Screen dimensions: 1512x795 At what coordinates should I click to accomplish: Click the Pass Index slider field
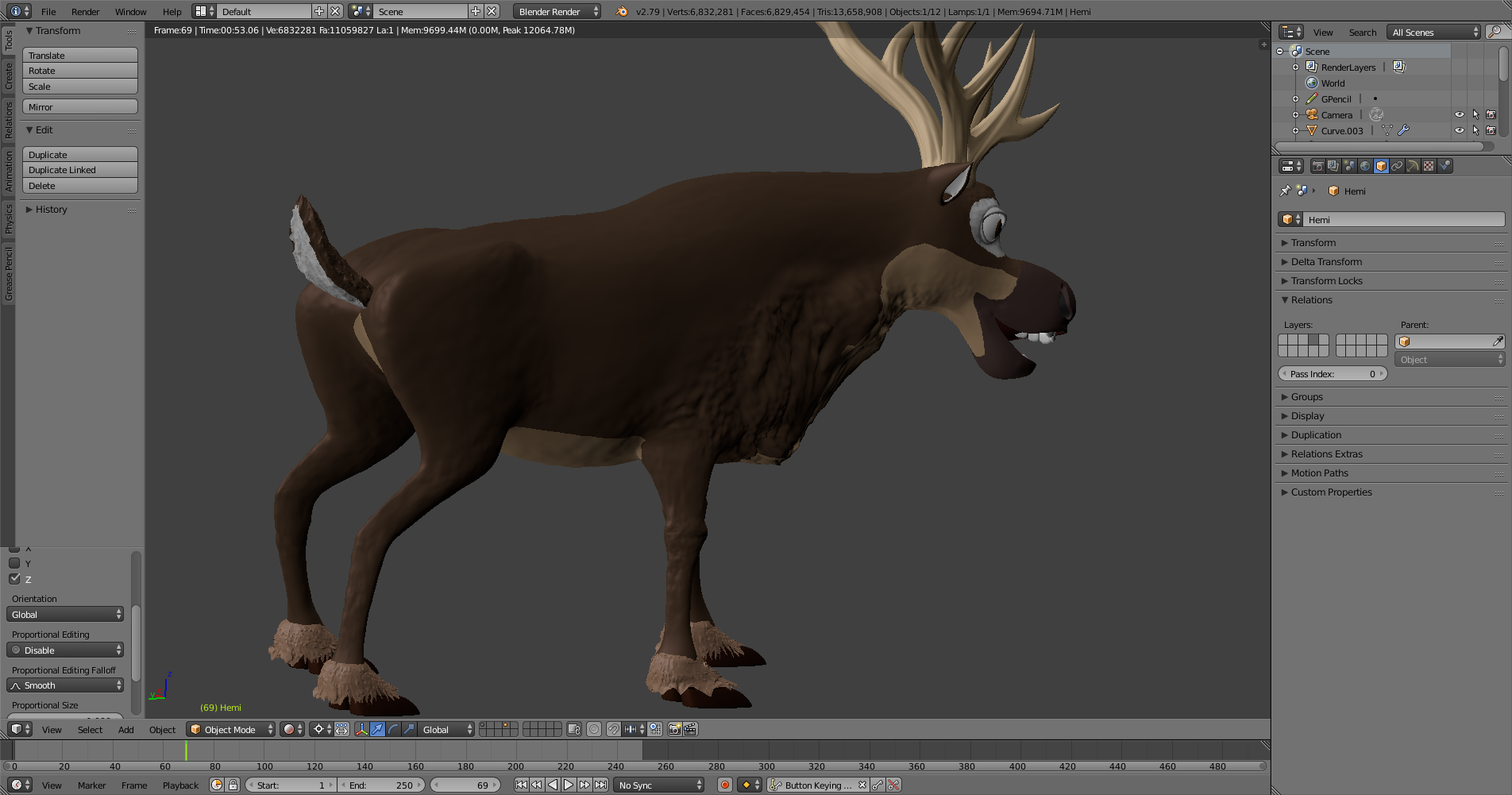(1332, 373)
